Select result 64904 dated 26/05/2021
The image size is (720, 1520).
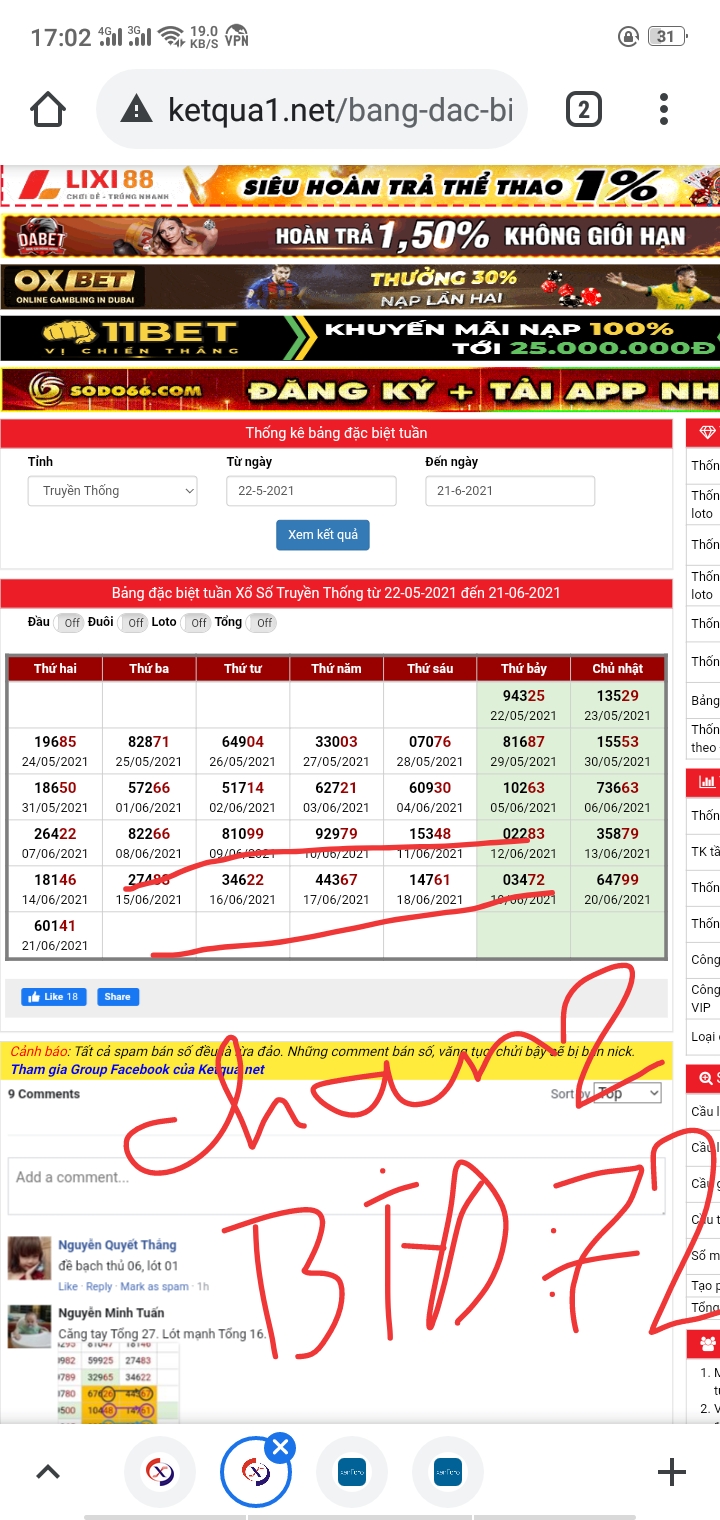pos(243,751)
